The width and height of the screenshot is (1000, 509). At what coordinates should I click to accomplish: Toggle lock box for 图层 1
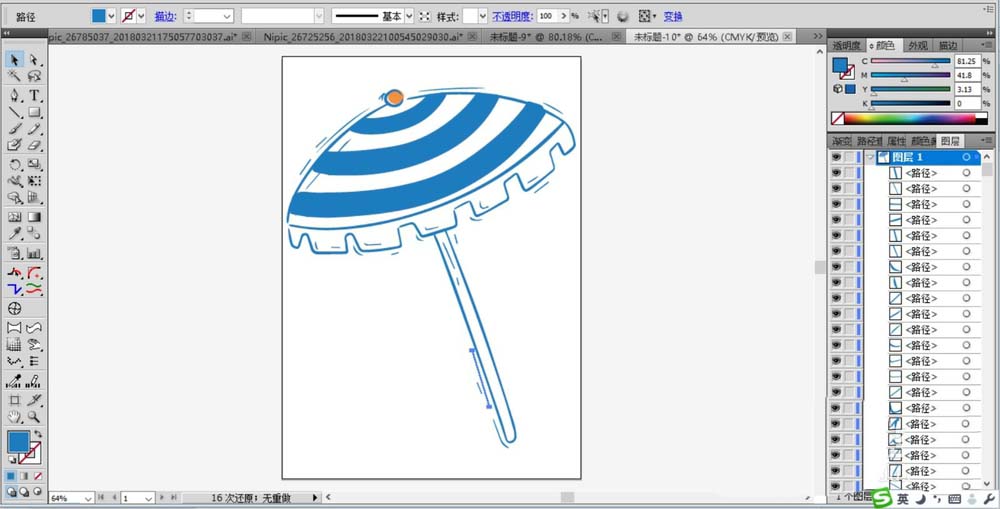[850, 158]
